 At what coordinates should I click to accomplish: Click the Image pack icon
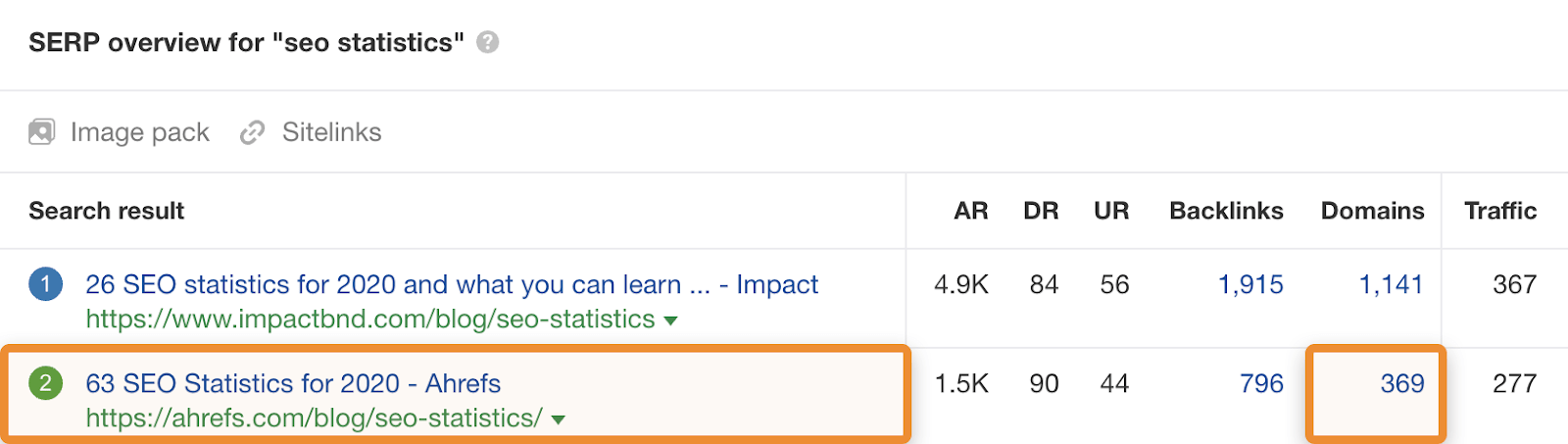point(42,132)
